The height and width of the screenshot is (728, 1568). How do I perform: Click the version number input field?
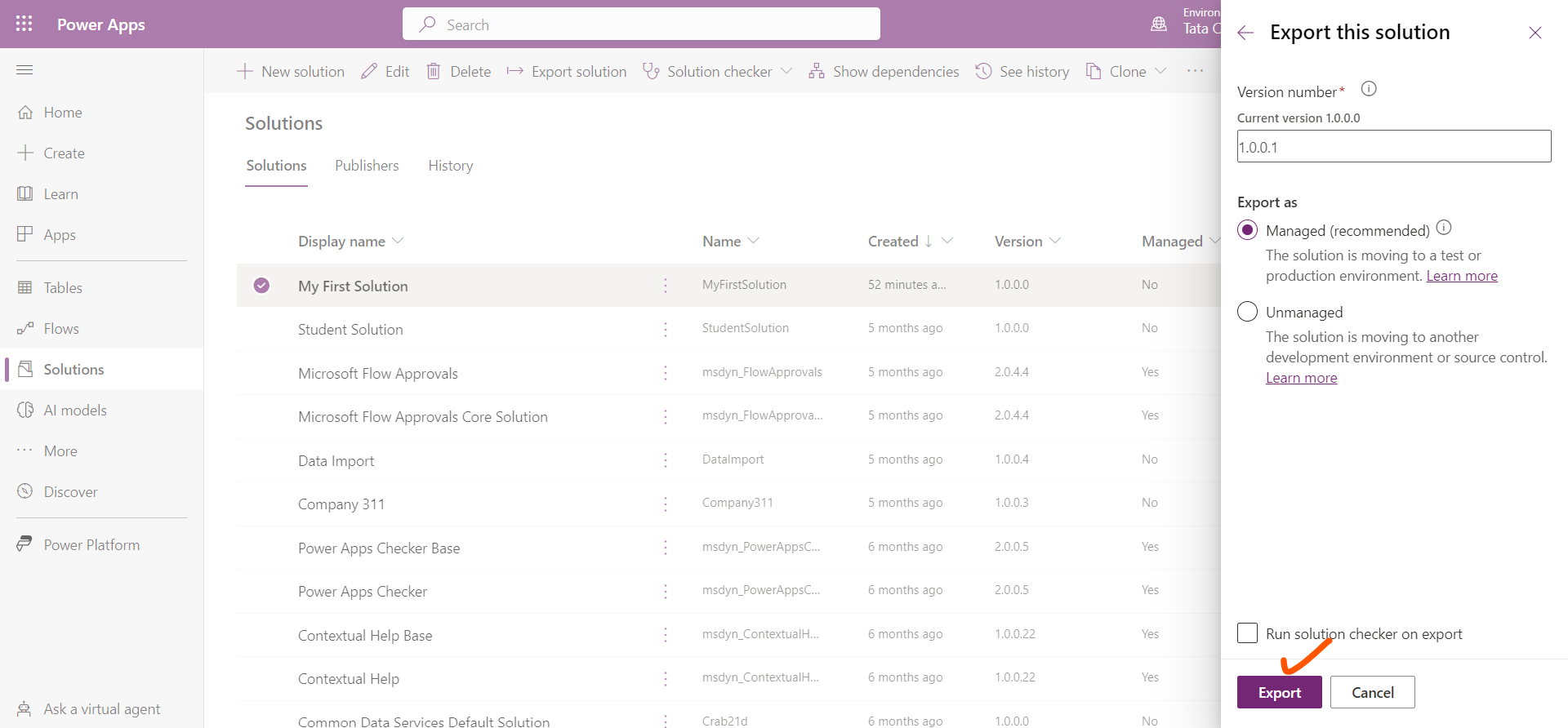coord(1393,147)
